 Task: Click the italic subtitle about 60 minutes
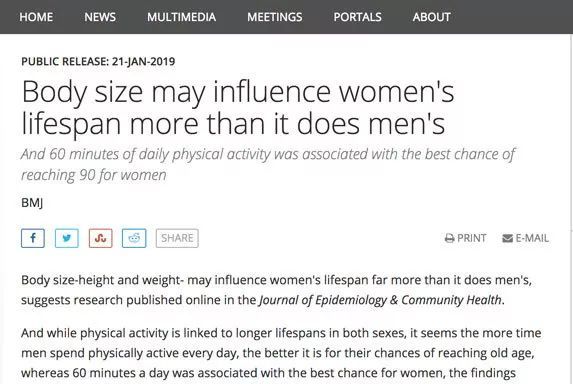268,164
